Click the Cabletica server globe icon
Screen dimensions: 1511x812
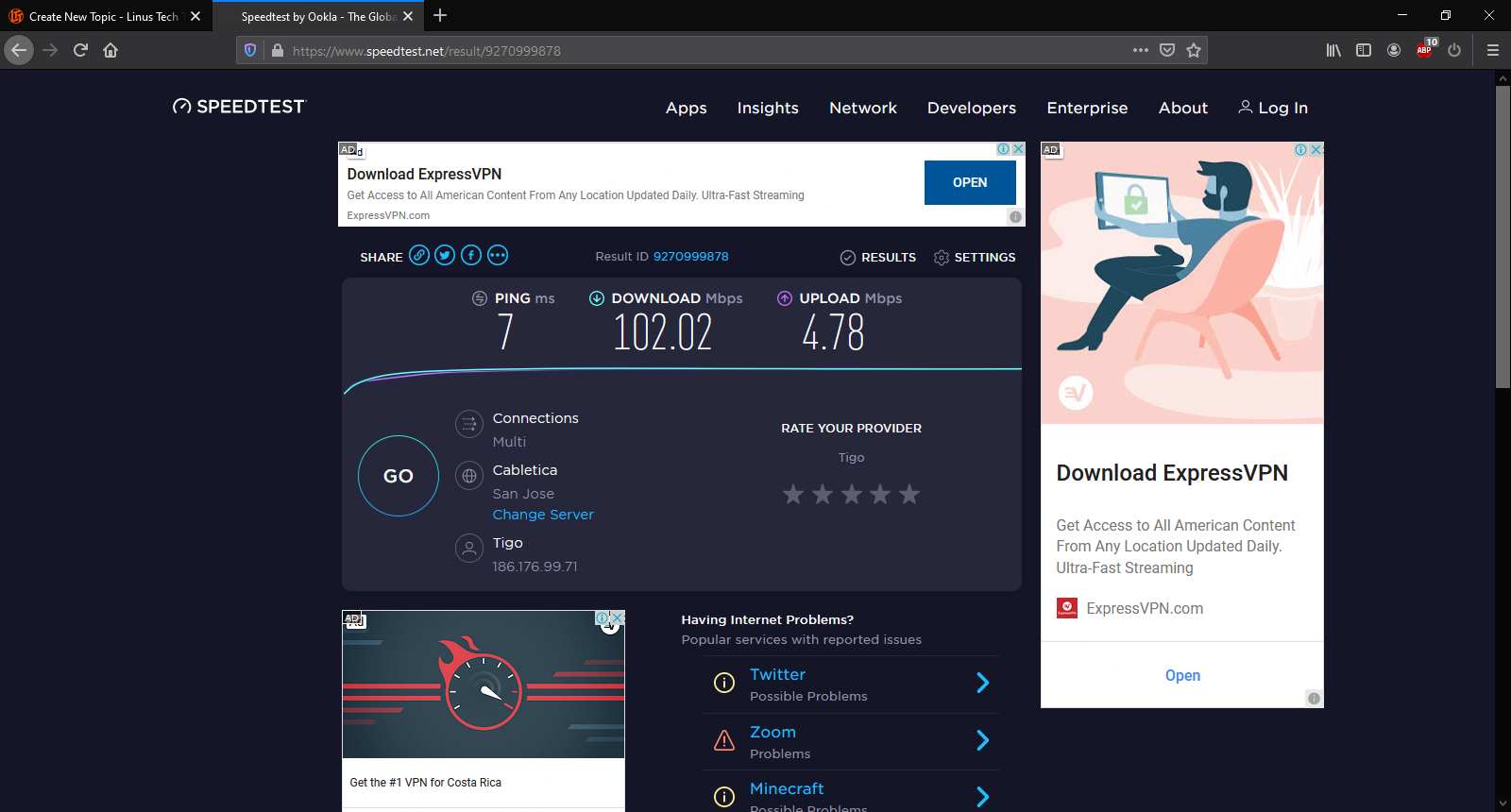pyautogui.click(x=469, y=476)
